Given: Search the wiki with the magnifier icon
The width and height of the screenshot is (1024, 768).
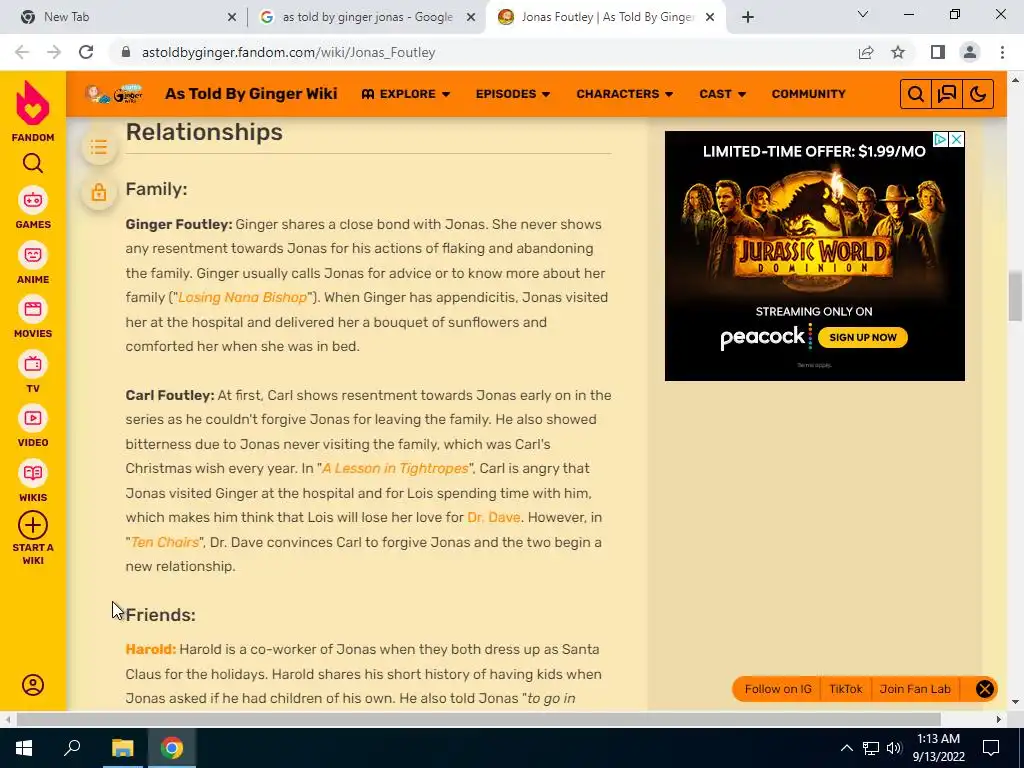Looking at the screenshot, I should 916,94.
